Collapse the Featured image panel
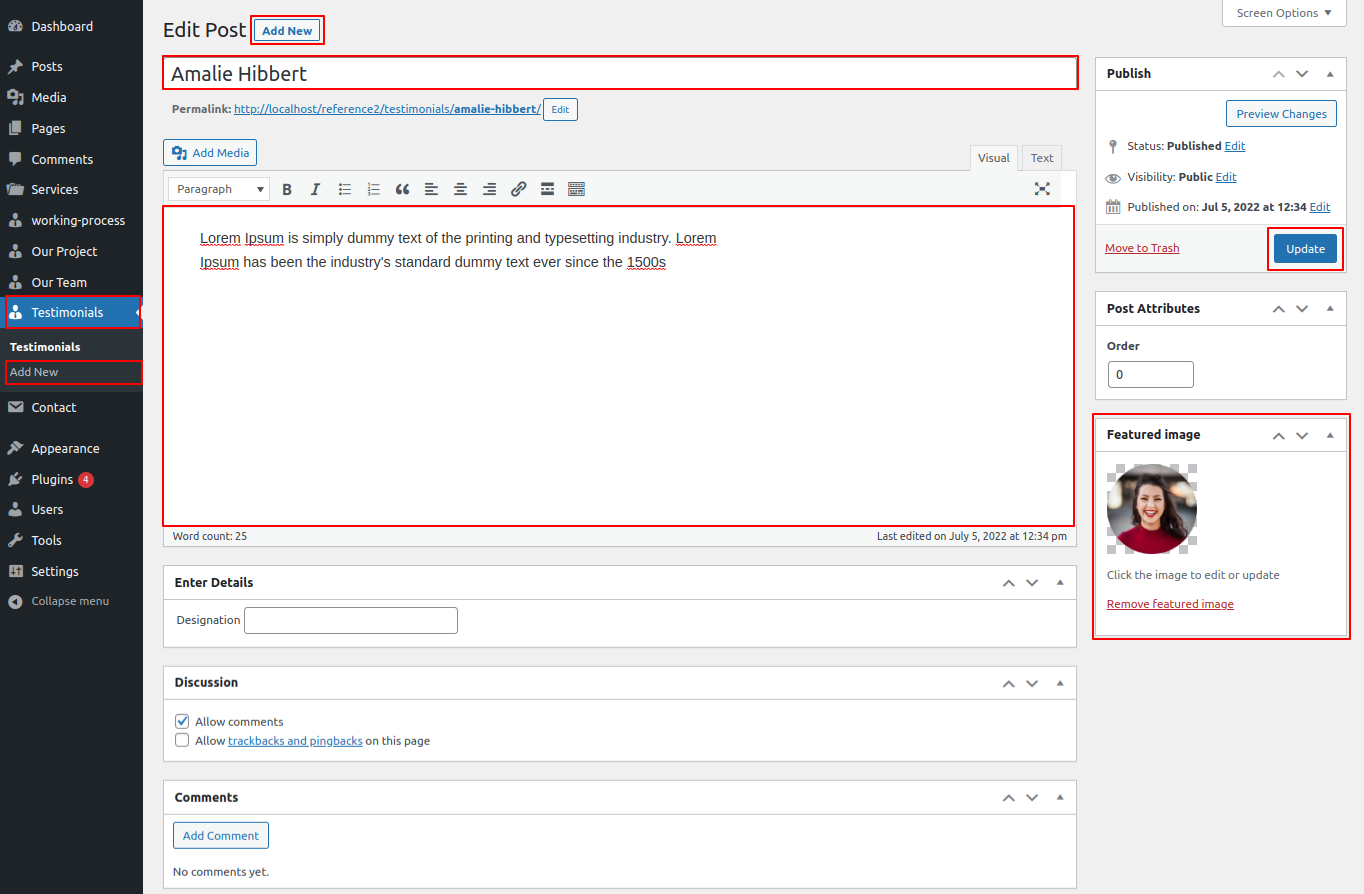The width and height of the screenshot is (1364, 894). (x=1329, y=435)
